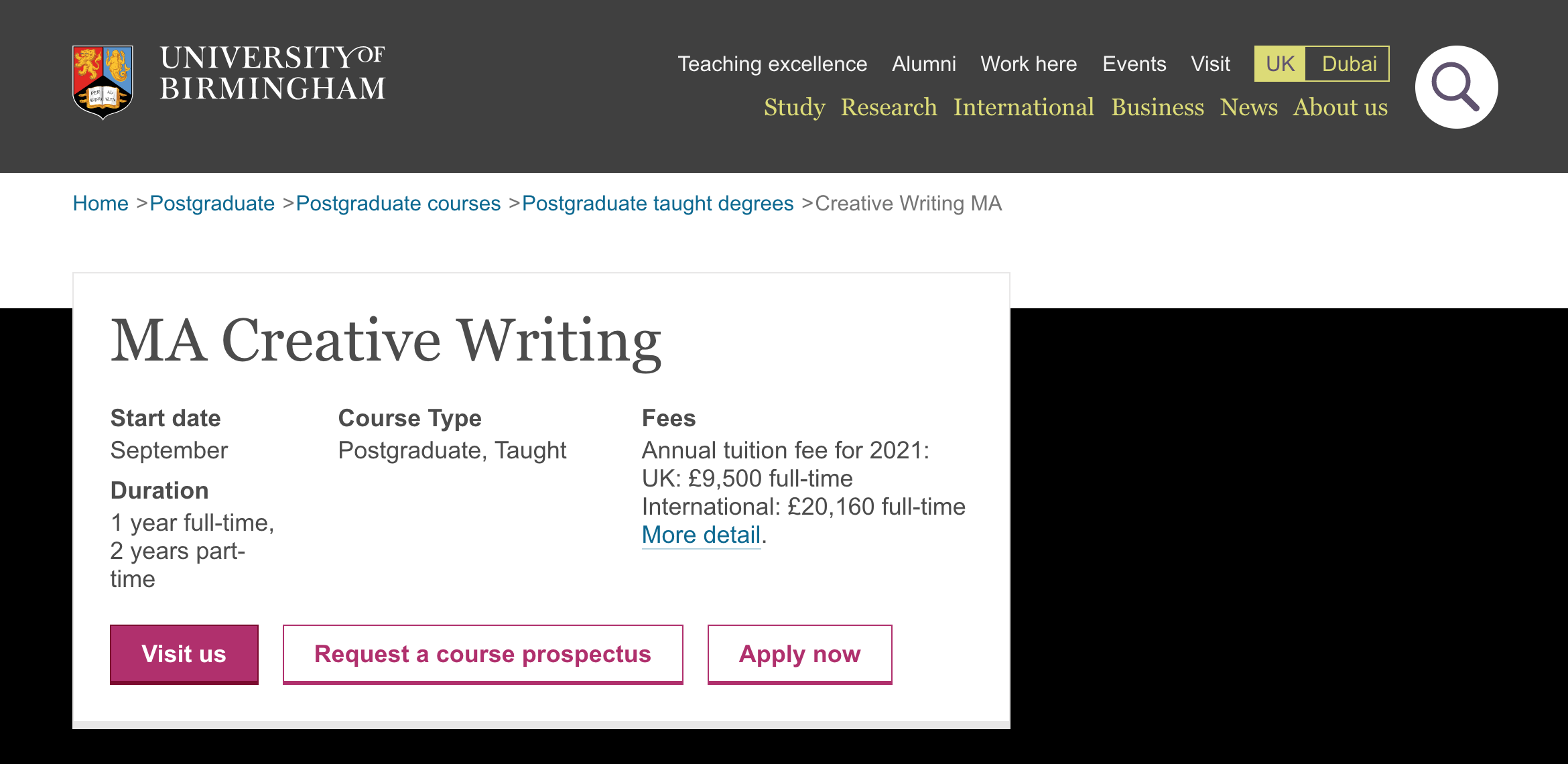Open Teaching excellence link
The width and height of the screenshot is (1568, 764).
(772, 64)
